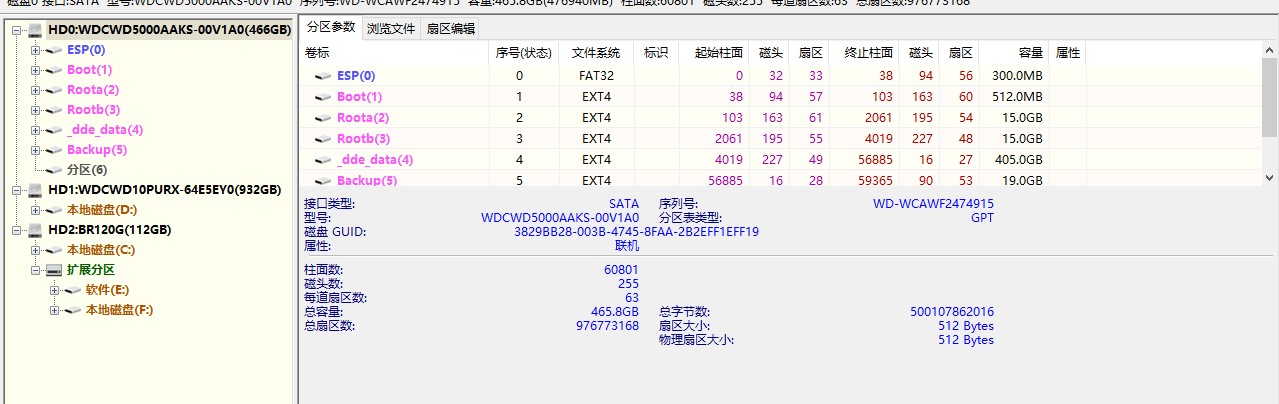The width and height of the screenshot is (1279, 404).
Task: Click serial number WD-WCAWF2474915 in details
Action: [x=933, y=204]
